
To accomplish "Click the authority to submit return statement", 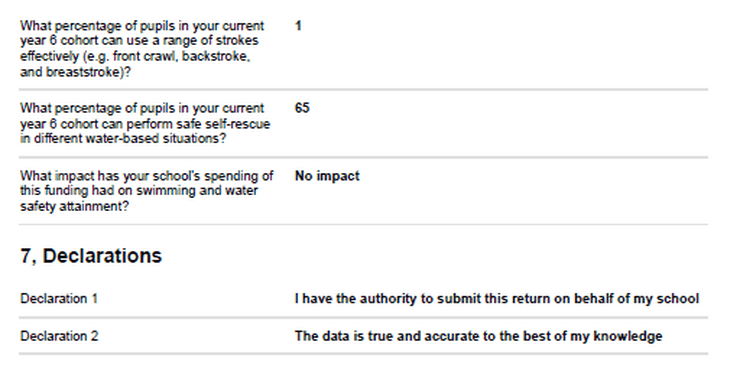I will [x=496, y=299].
